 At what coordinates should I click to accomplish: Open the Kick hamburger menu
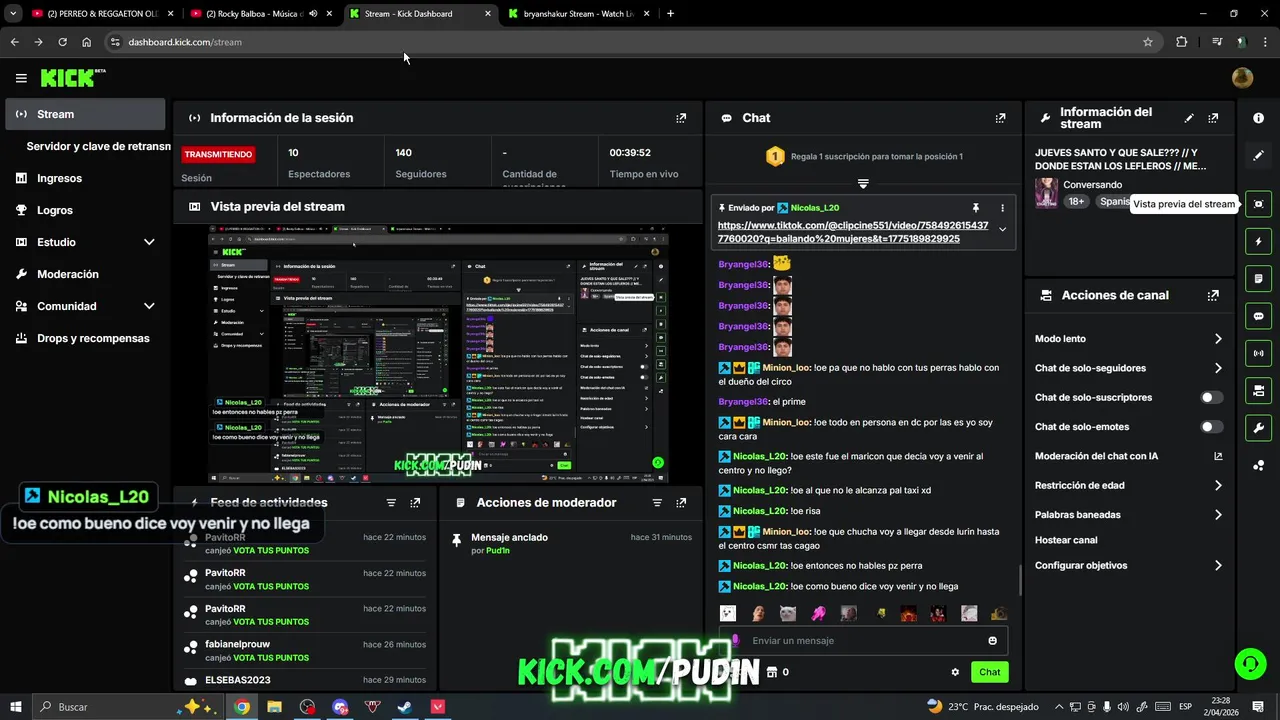[x=21, y=78]
